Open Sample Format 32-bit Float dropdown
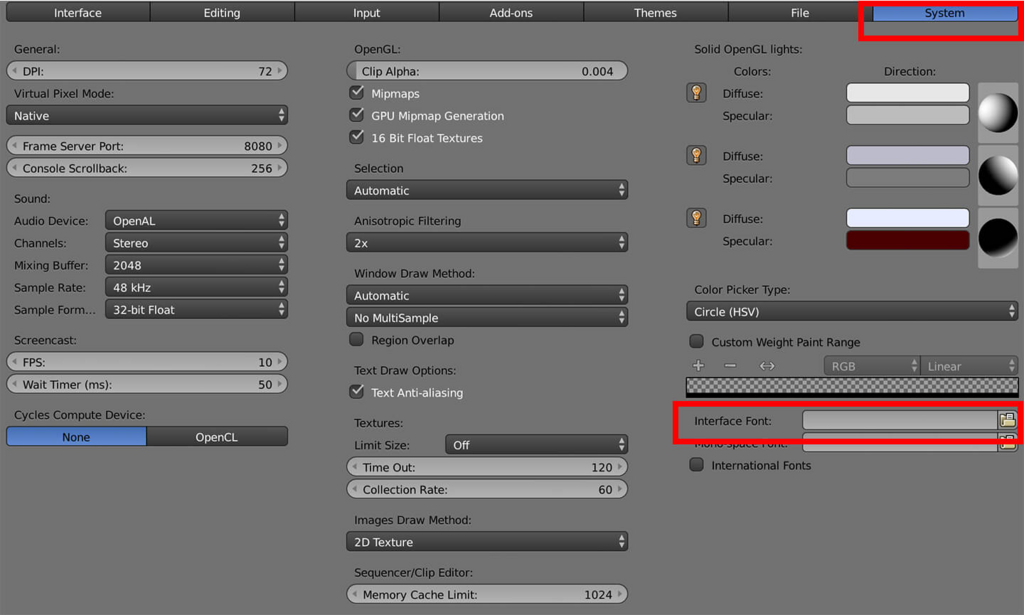This screenshot has height=615, width=1024. pyautogui.click(x=197, y=309)
